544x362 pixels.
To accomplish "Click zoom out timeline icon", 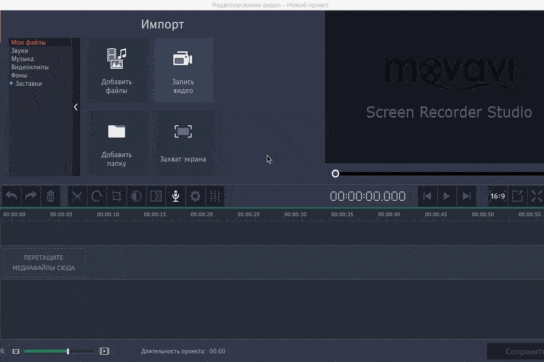I will point(16,351).
